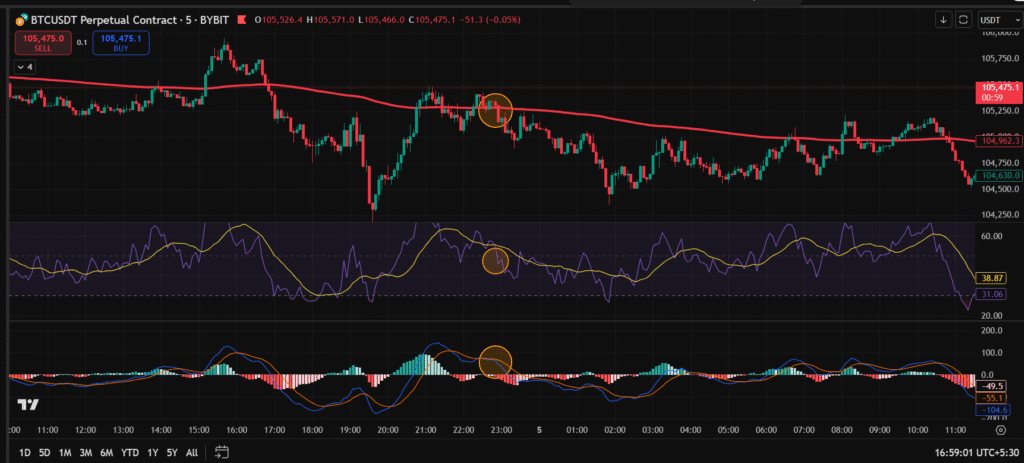This screenshot has height=463, width=1024.
Task: Click the high value H105,571.0 in the header
Action: (332, 20)
